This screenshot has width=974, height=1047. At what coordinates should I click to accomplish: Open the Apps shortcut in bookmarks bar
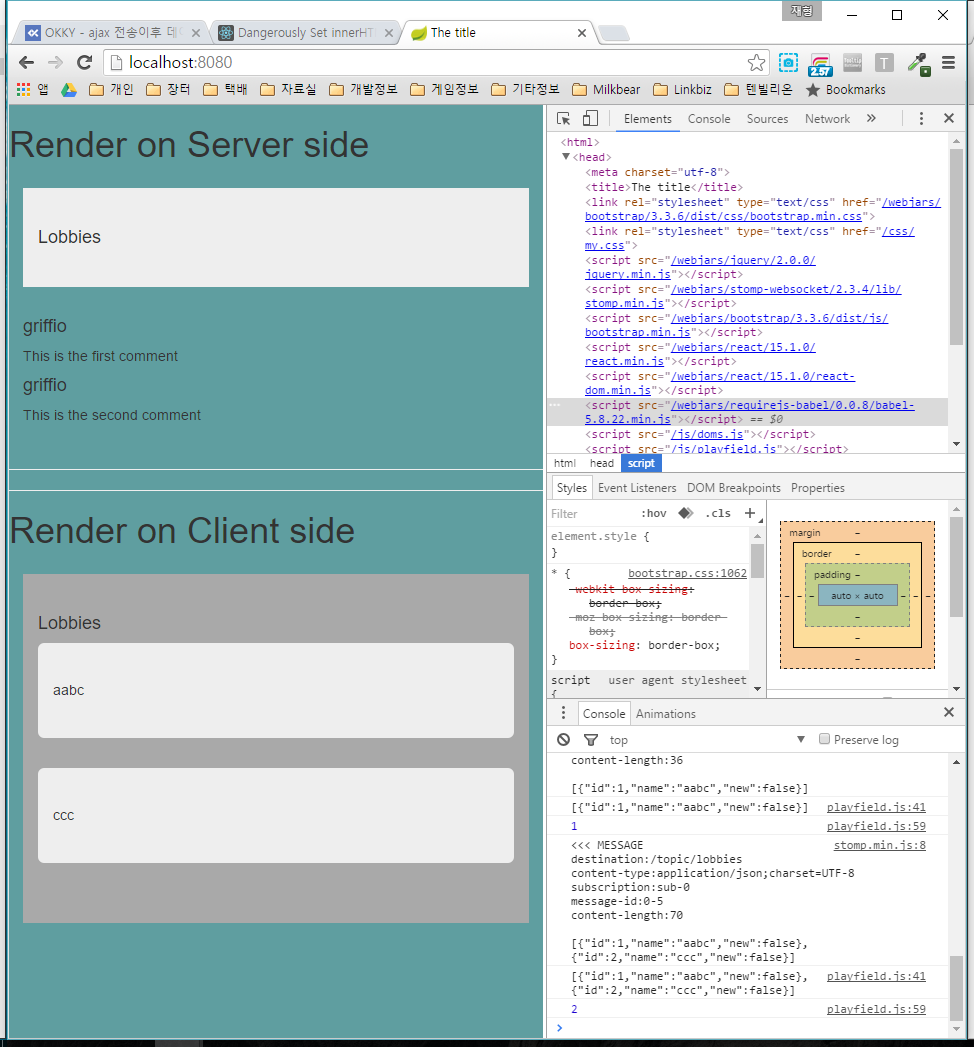tap(32, 89)
